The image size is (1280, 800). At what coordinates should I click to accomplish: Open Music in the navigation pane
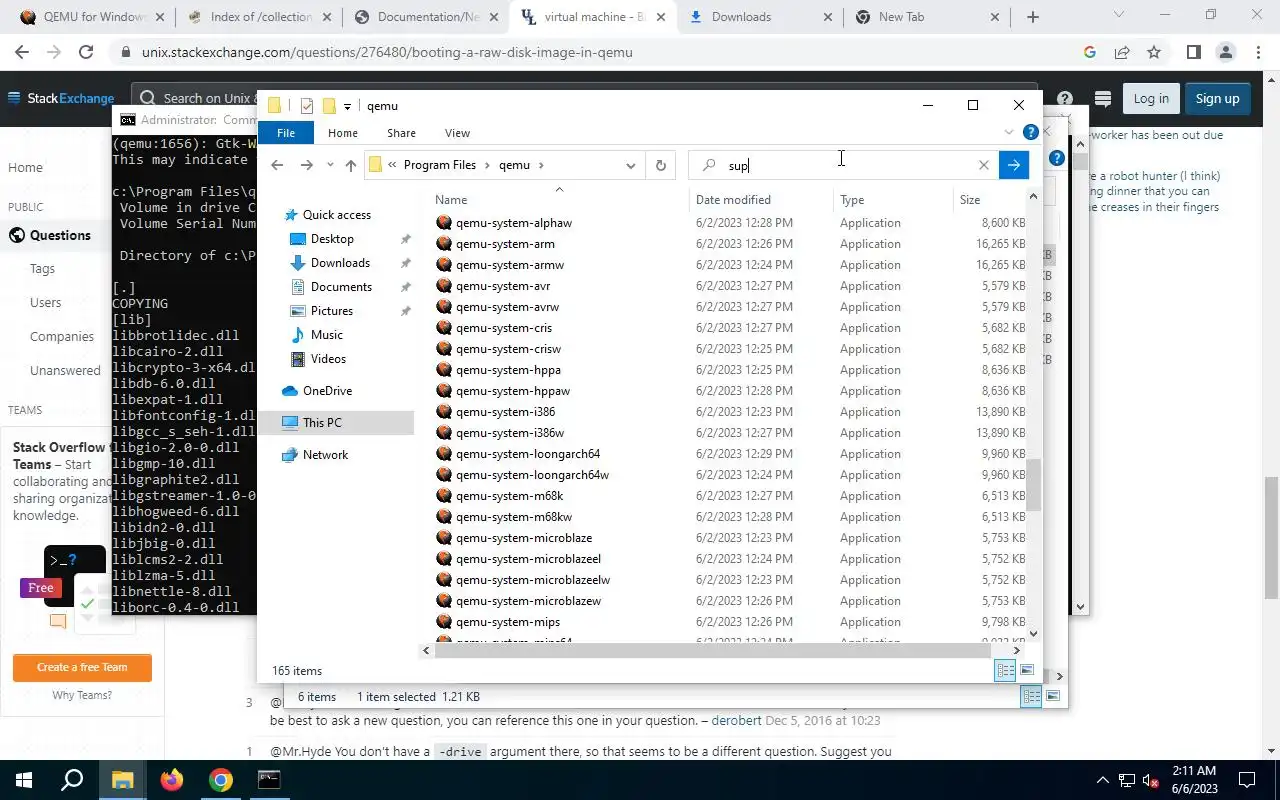(x=327, y=335)
